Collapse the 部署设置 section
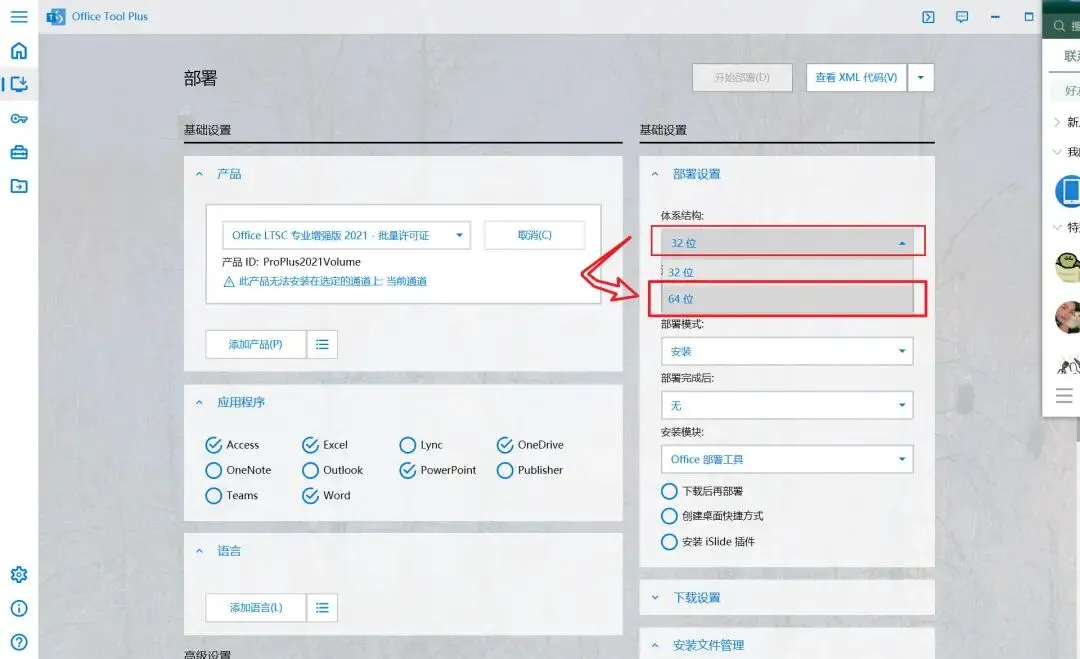The width and height of the screenshot is (1080, 659). pos(655,174)
